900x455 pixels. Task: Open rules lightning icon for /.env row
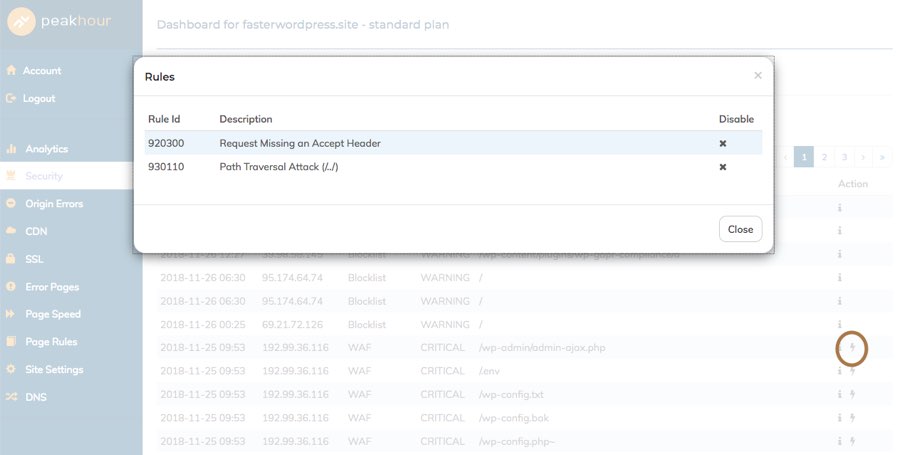(852, 371)
